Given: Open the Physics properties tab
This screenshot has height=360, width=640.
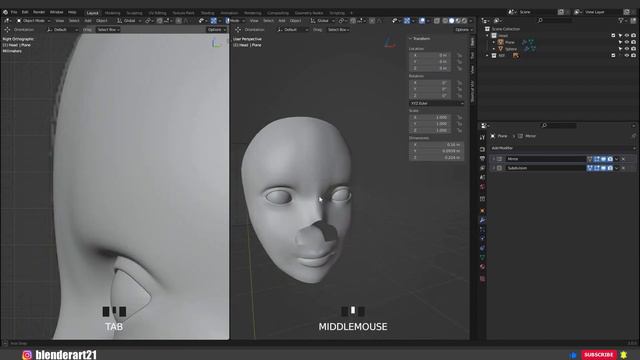Looking at the screenshot, I should coord(482,239).
